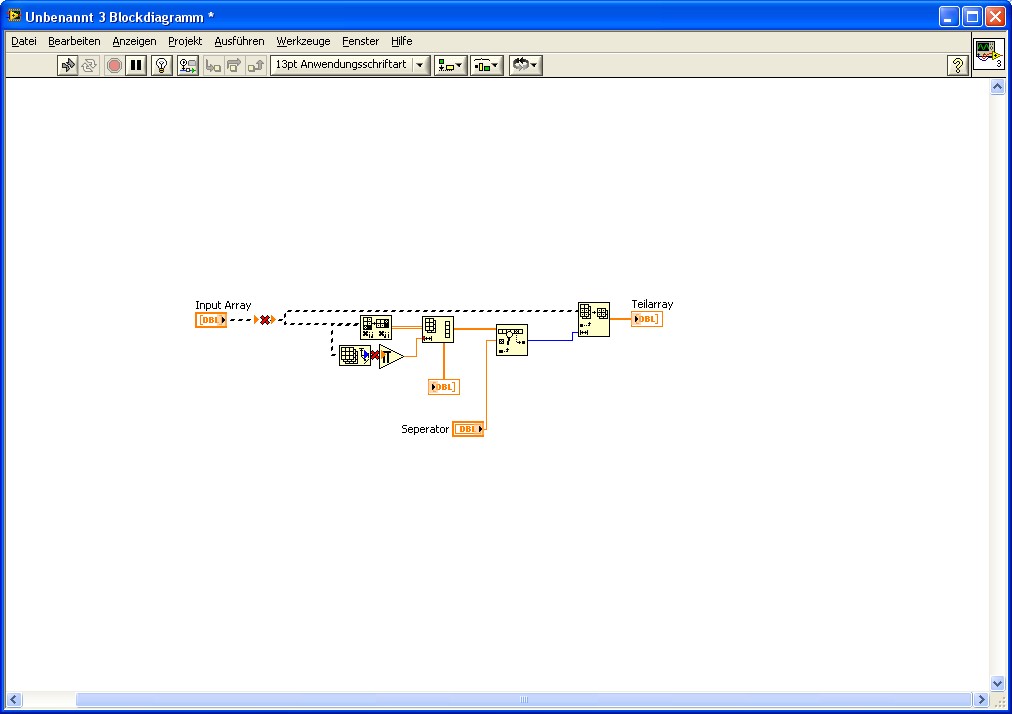Click the broken Run arrow button
The image size is (1012, 714).
click(x=68, y=65)
